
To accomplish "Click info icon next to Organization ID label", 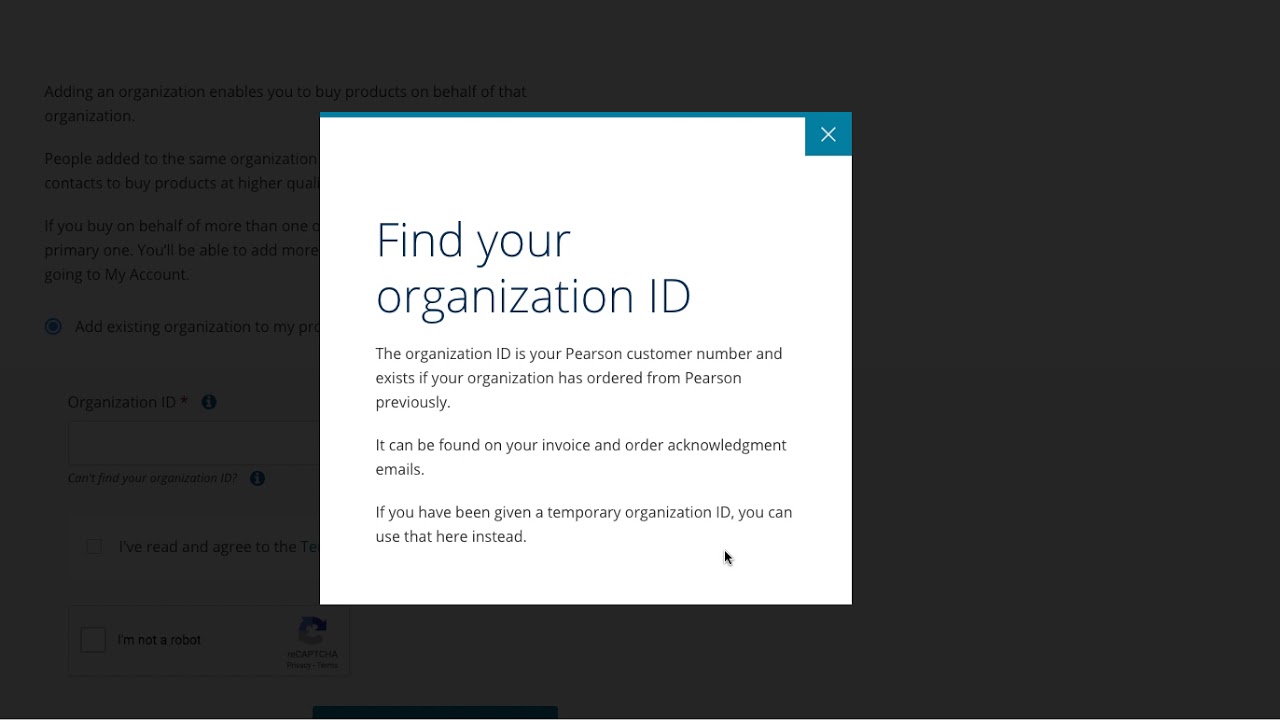I will click(x=209, y=402).
